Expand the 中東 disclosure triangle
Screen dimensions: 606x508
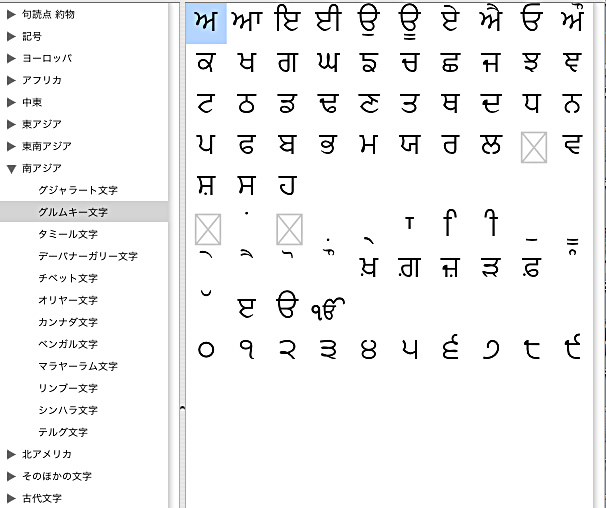click(x=12, y=102)
